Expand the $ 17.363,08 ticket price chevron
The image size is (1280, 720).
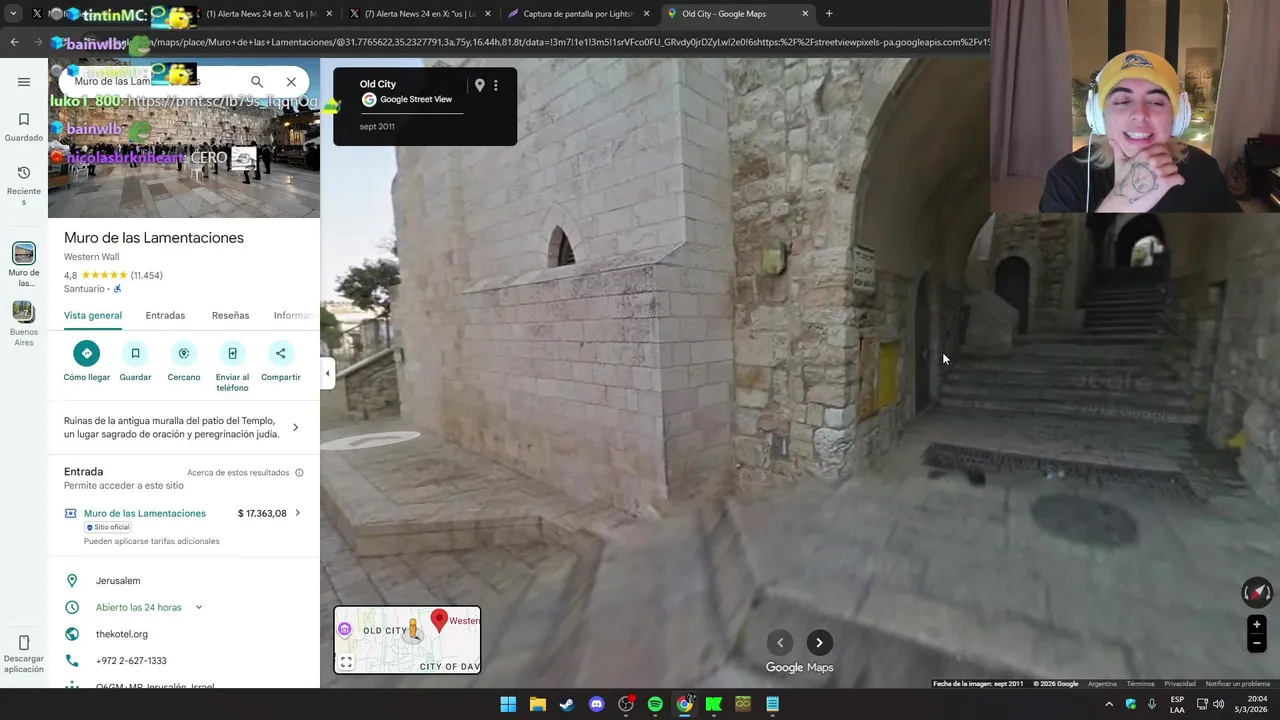297,513
